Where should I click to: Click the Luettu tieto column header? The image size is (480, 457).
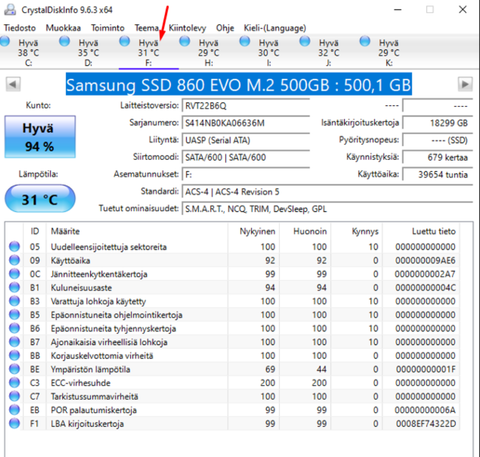(421, 231)
